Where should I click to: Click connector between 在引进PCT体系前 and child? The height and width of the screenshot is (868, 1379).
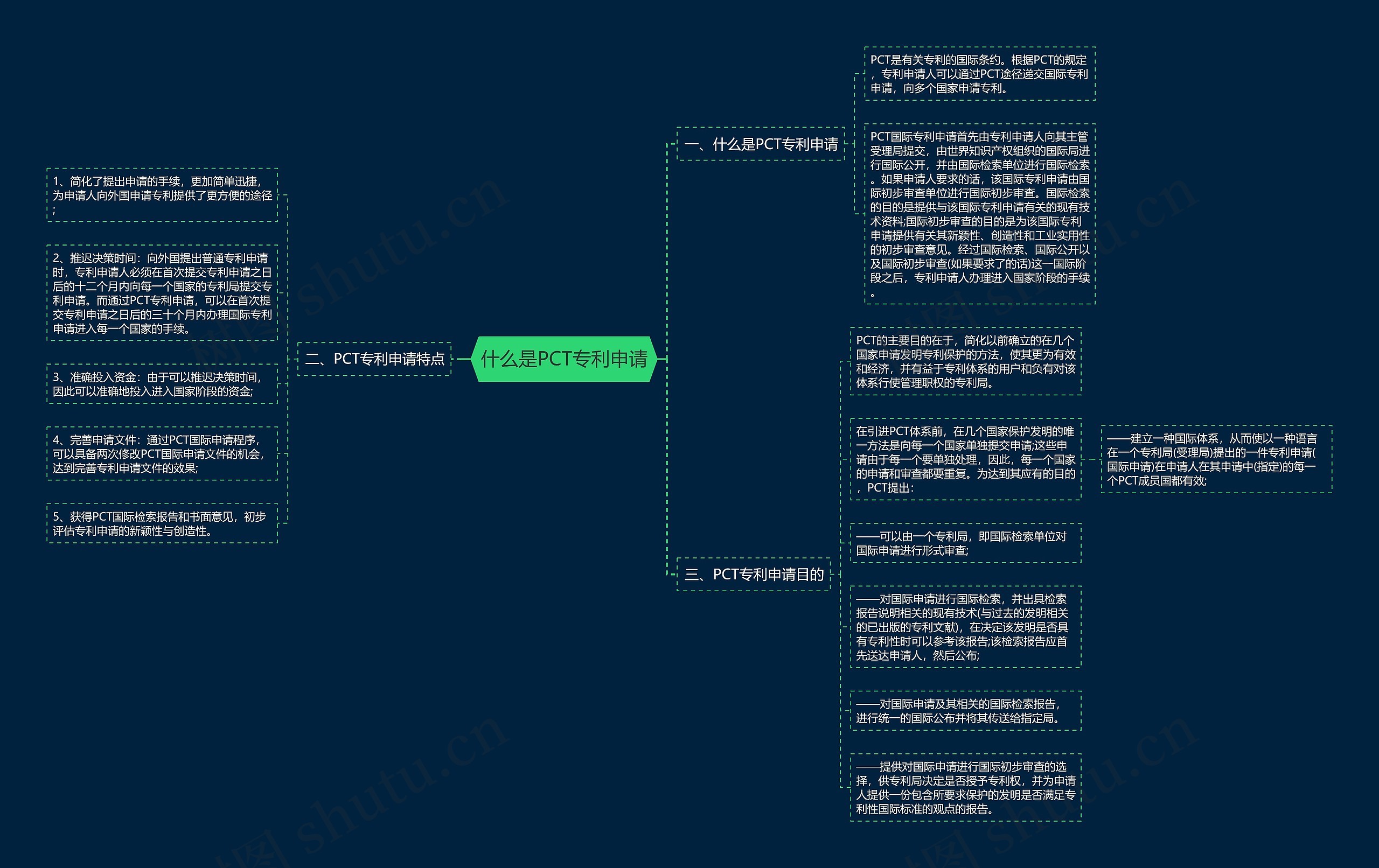click(1091, 459)
